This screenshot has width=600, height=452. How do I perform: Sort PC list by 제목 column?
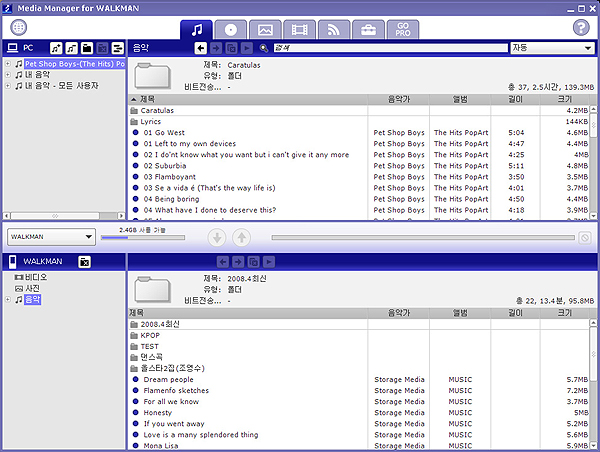point(248,100)
